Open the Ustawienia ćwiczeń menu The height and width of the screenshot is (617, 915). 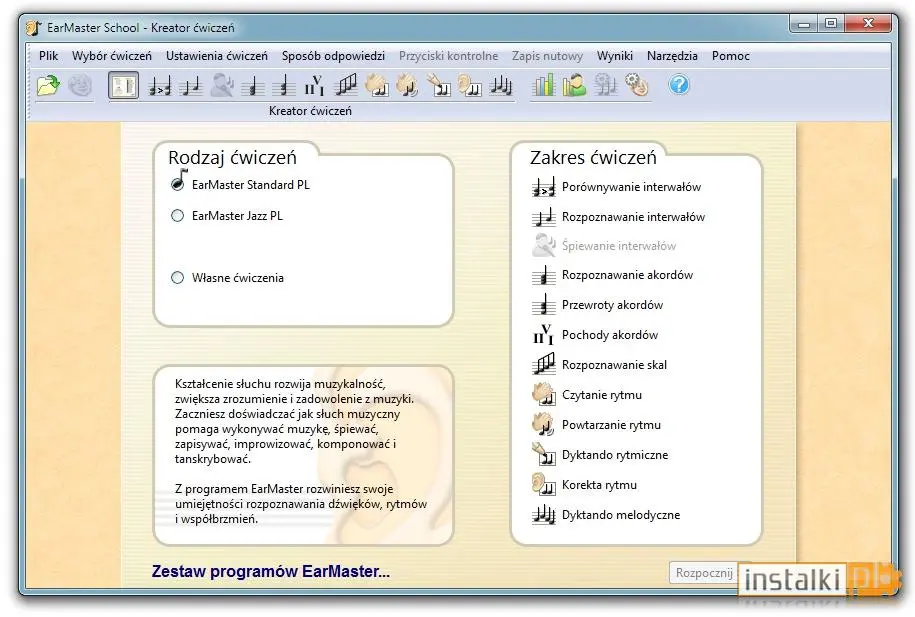coord(217,56)
